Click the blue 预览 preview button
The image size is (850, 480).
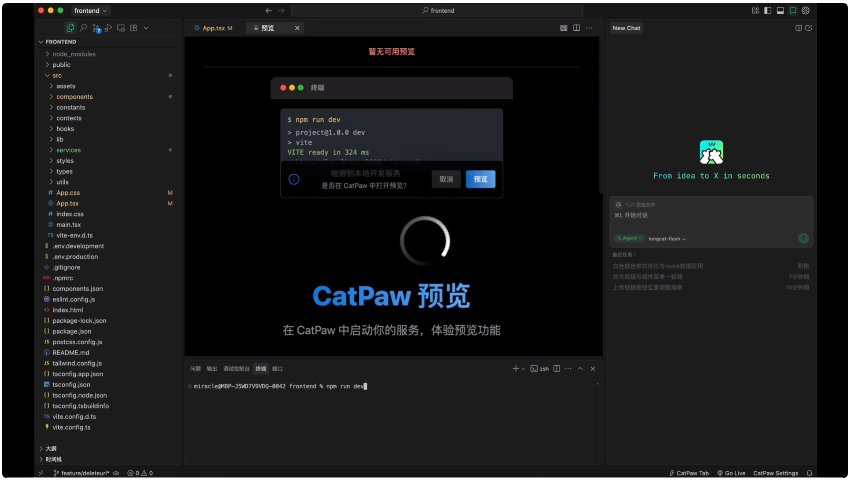point(480,179)
